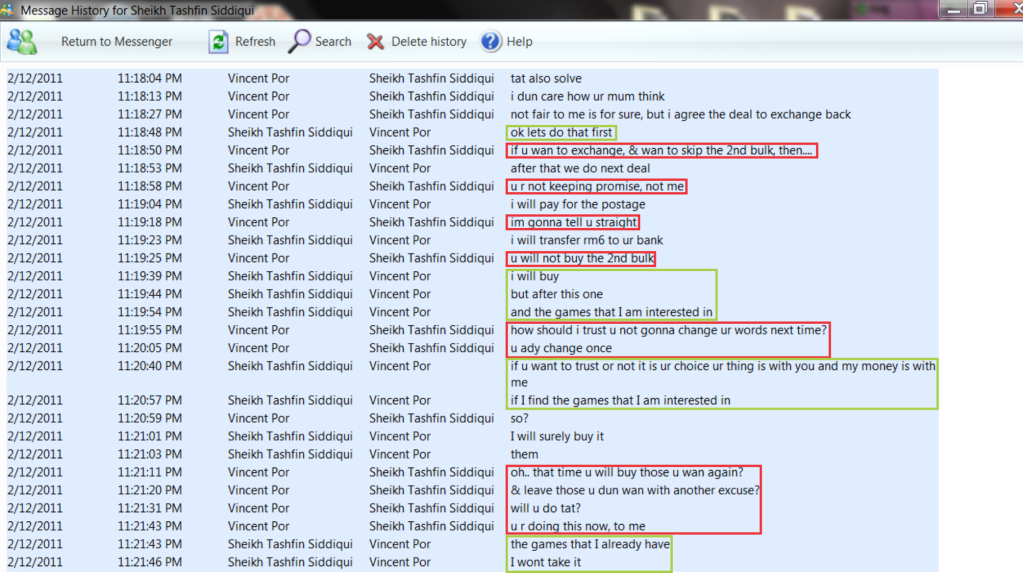The height and width of the screenshot is (573, 1023).
Task: Click the green Refresh arrows icon
Action: tap(218, 42)
